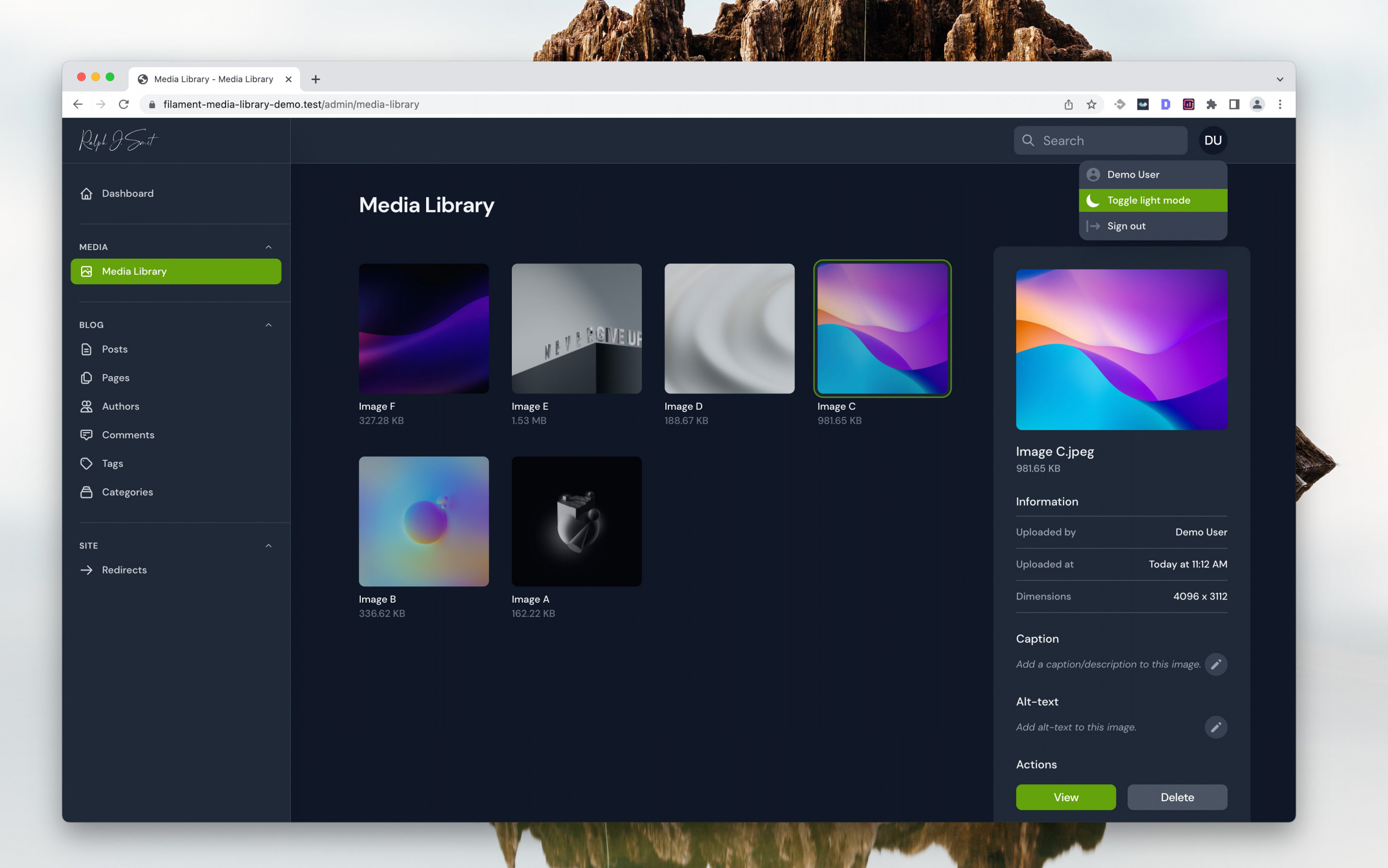This screenshot has height=868, width=1388.
Task: Open the browser extensions puzzle icon
Action: pyautogui.click(x=1211, y=104)
